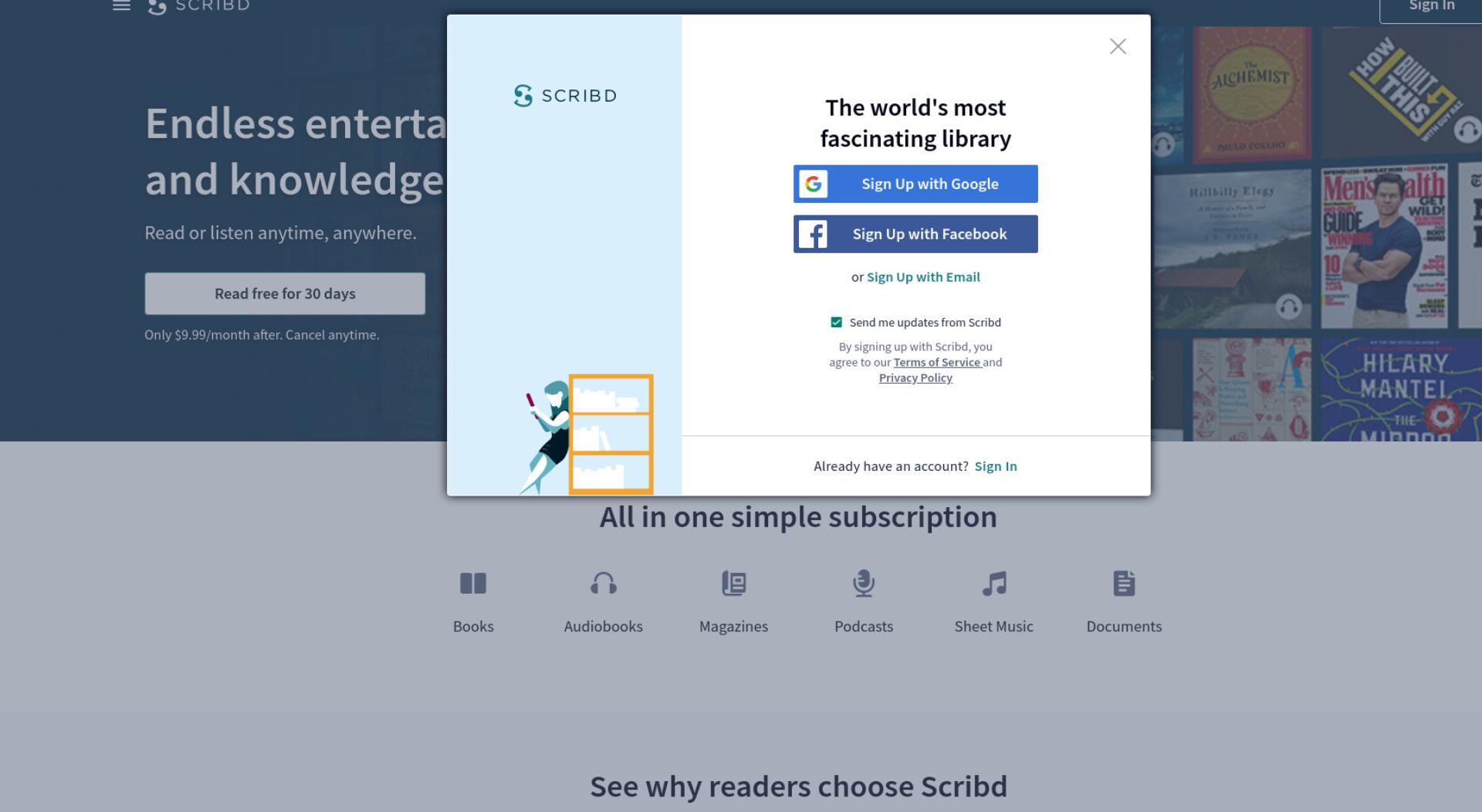Select the Audiobooks headphones icon
The height and width of the screenshot is (812, 1482).
tap(604, 584)
